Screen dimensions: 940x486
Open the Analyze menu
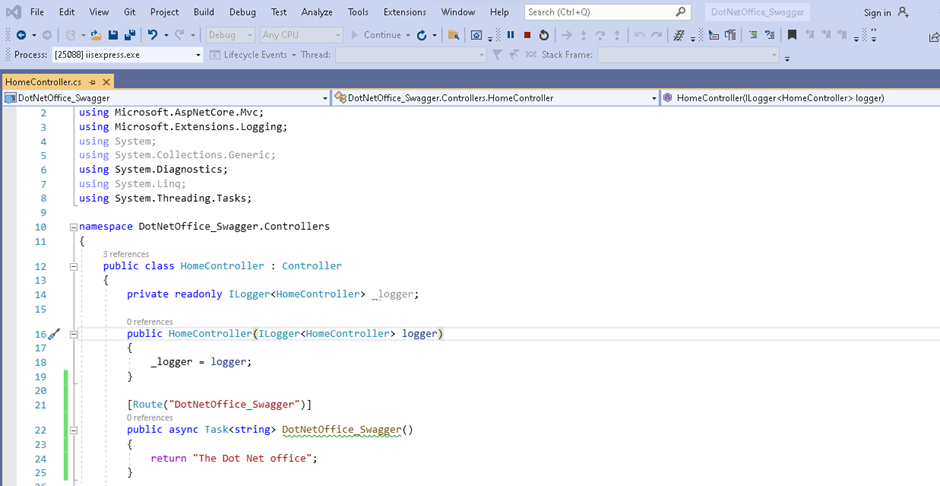(x=317, y=12)
